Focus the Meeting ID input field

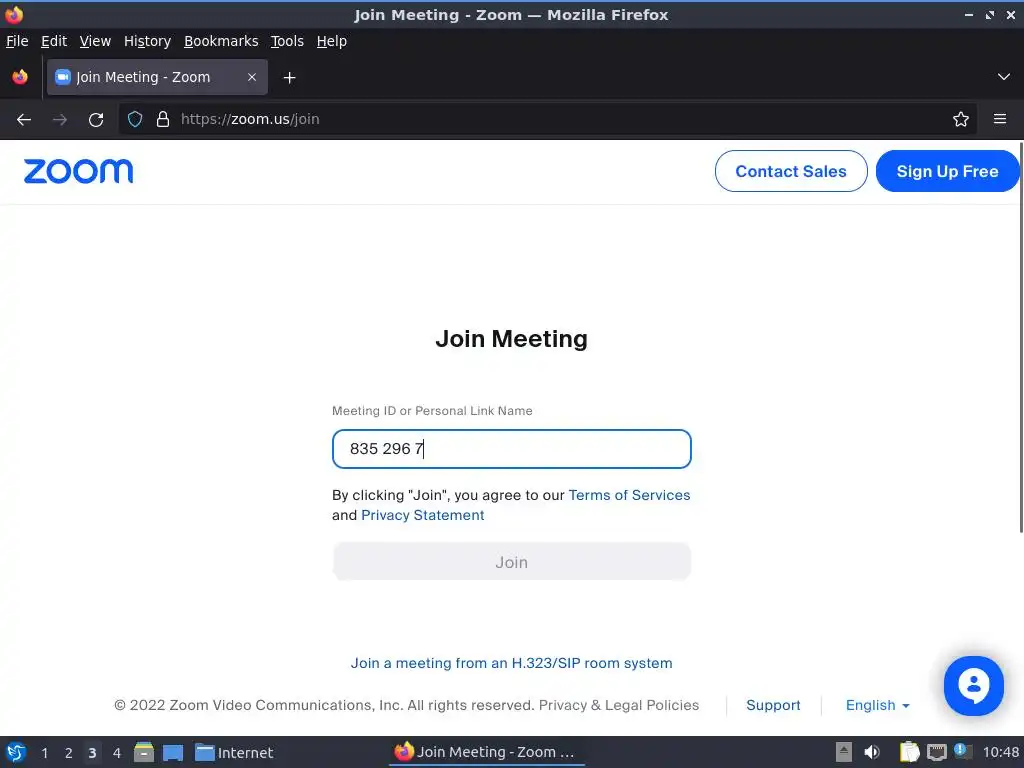(x=511, y=449)
